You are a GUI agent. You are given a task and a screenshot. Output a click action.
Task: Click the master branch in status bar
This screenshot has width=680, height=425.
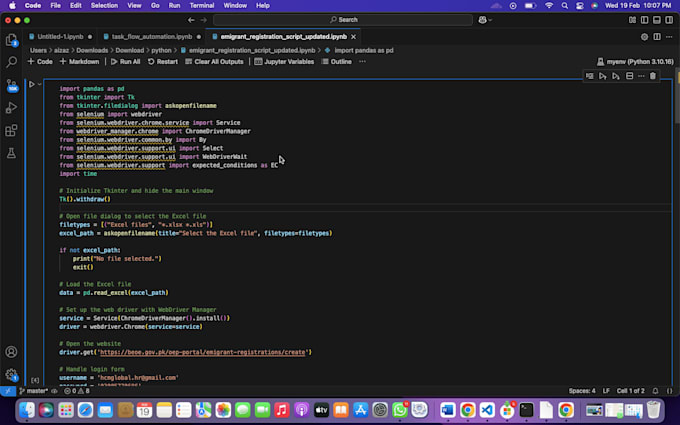pyautogui.click(x=34, y=391)
